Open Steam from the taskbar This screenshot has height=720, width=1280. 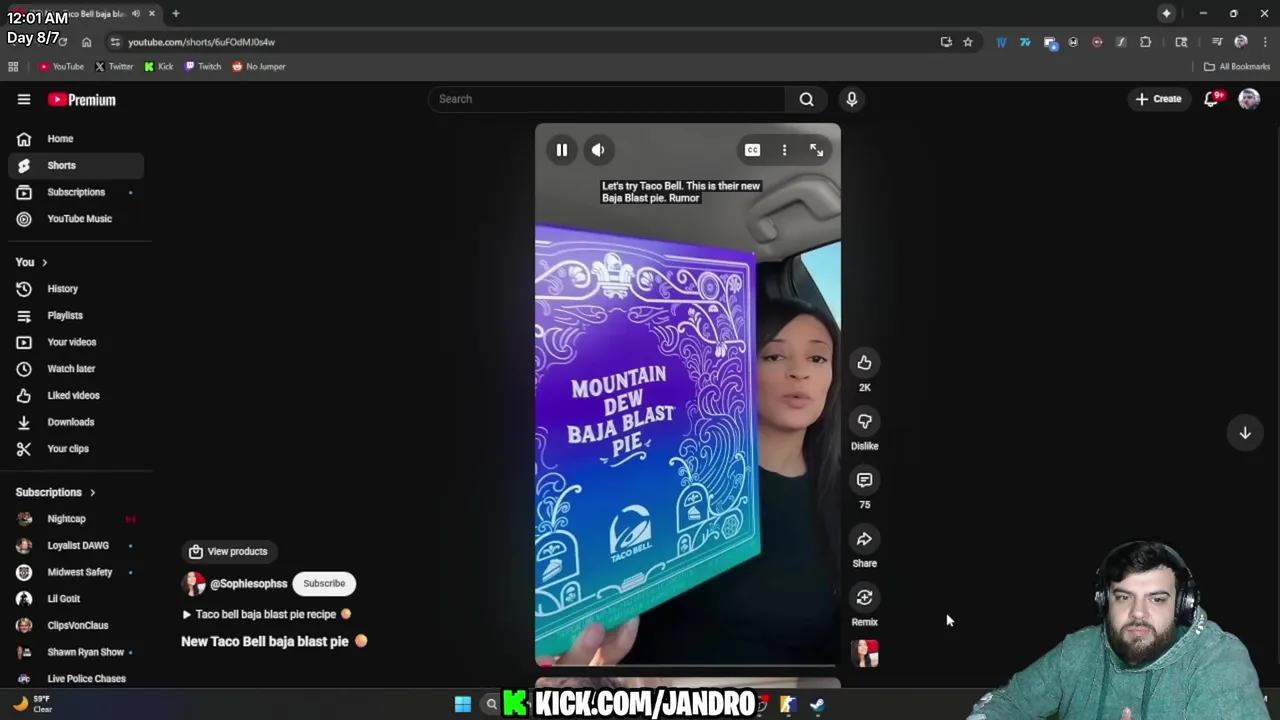(x=817, y=705)
